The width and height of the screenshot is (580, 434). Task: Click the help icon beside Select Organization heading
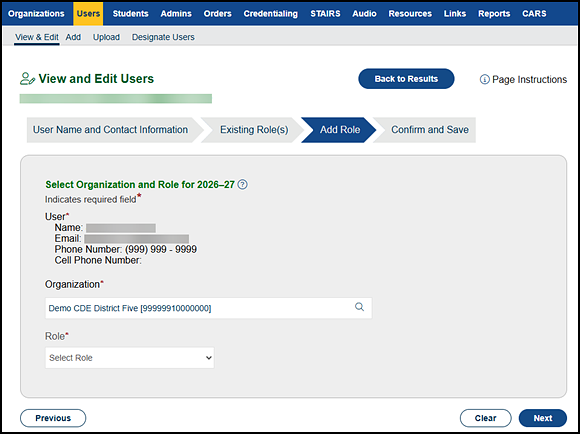(242, 184)
